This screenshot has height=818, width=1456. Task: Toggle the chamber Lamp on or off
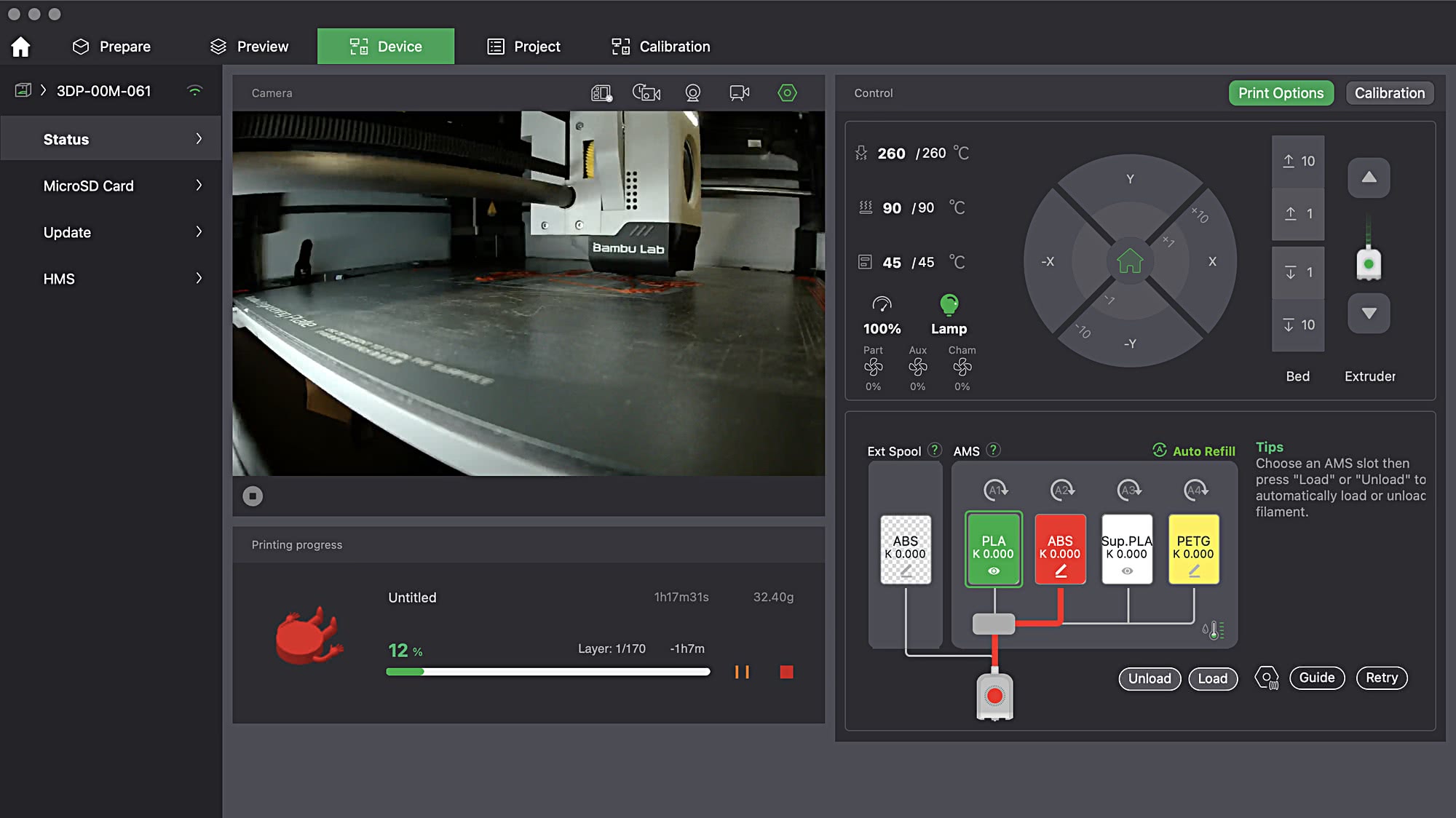(x=949, y=314)
